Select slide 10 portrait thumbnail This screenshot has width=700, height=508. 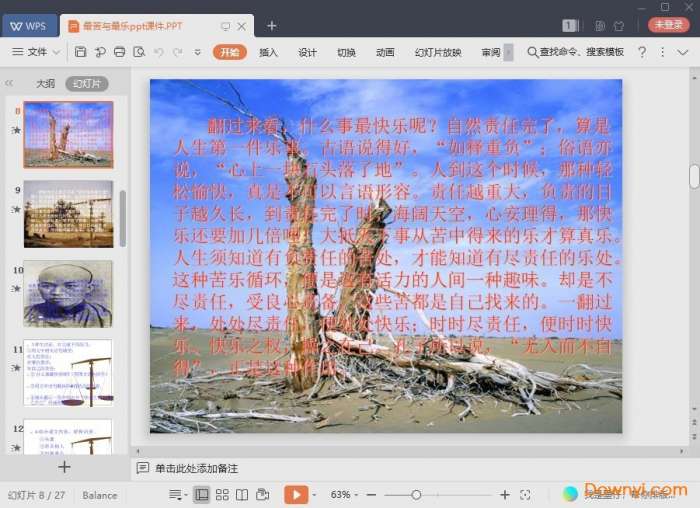pos(68,294)
